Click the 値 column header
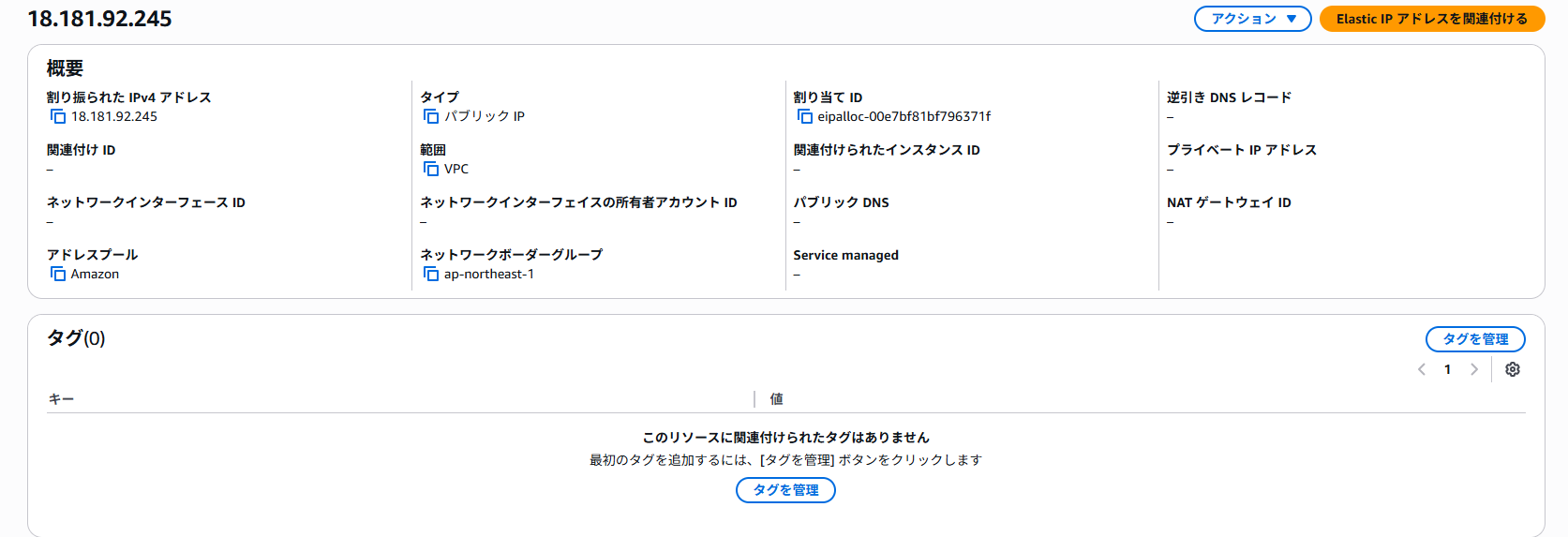1568x537 pixels. (776, 399)
